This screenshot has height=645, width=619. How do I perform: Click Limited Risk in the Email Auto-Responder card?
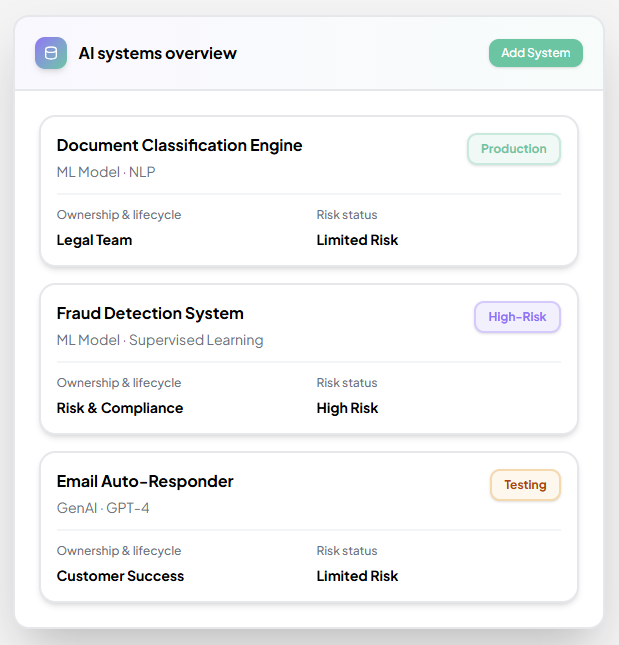pyautogui.click(x=357, y=576)
